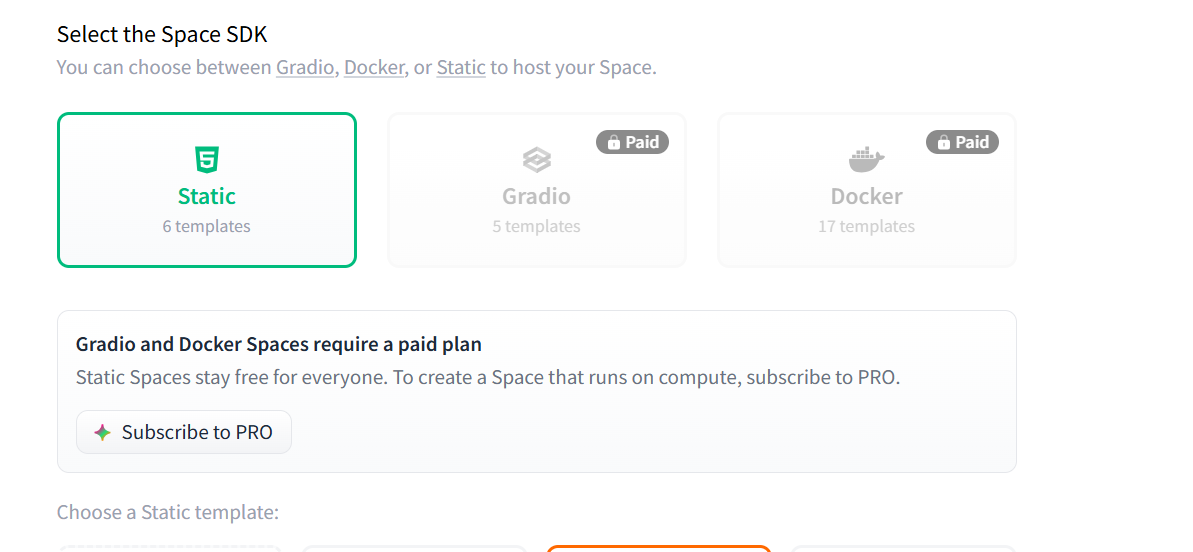Click the lock icon on Docker's Paid badge

pos(944,142)
